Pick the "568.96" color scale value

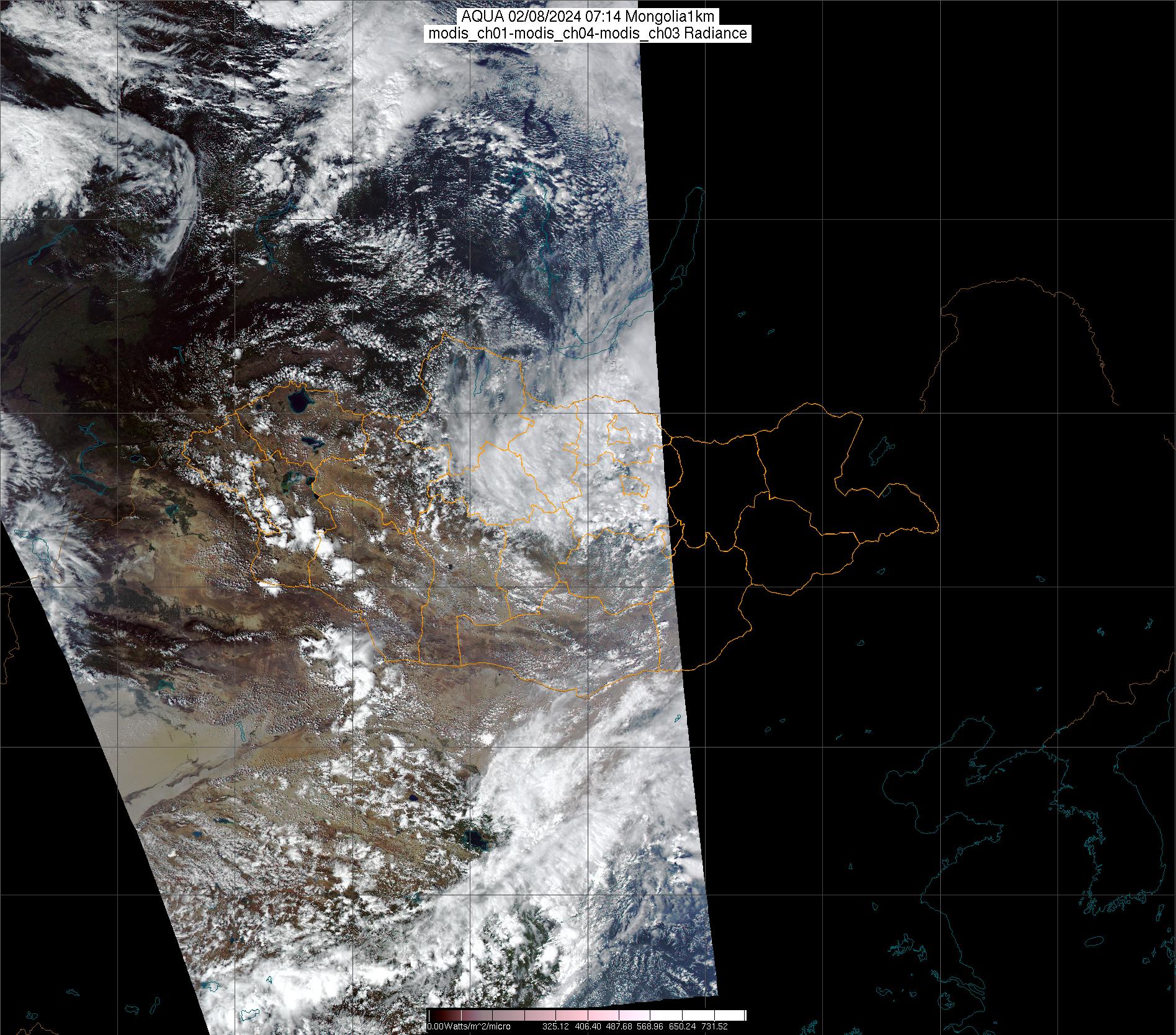[651, 1026]
